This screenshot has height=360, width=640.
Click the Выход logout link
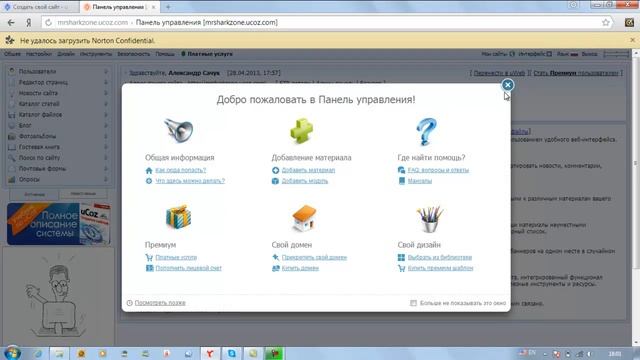coord(589,54)
